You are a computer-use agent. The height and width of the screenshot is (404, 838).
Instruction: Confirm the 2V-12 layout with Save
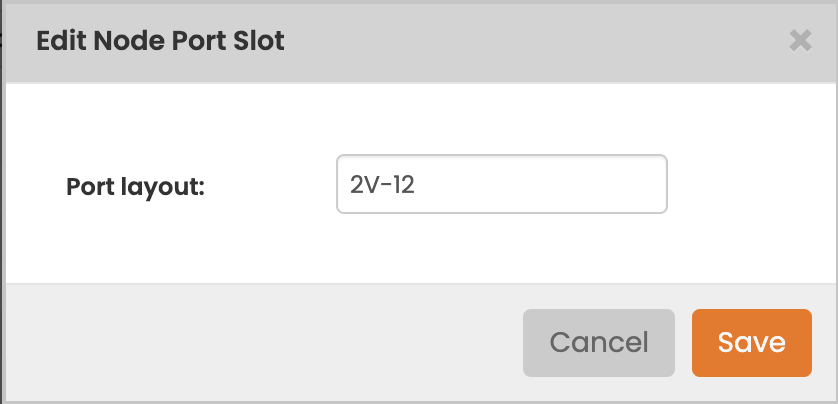pos(751,342)
